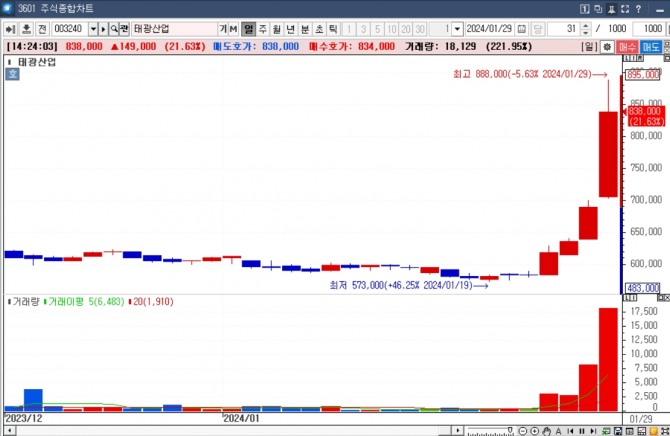Click the pause playback icon
Image resolution: width=670 pixels, height=436 pixels.
click(582, 431)
